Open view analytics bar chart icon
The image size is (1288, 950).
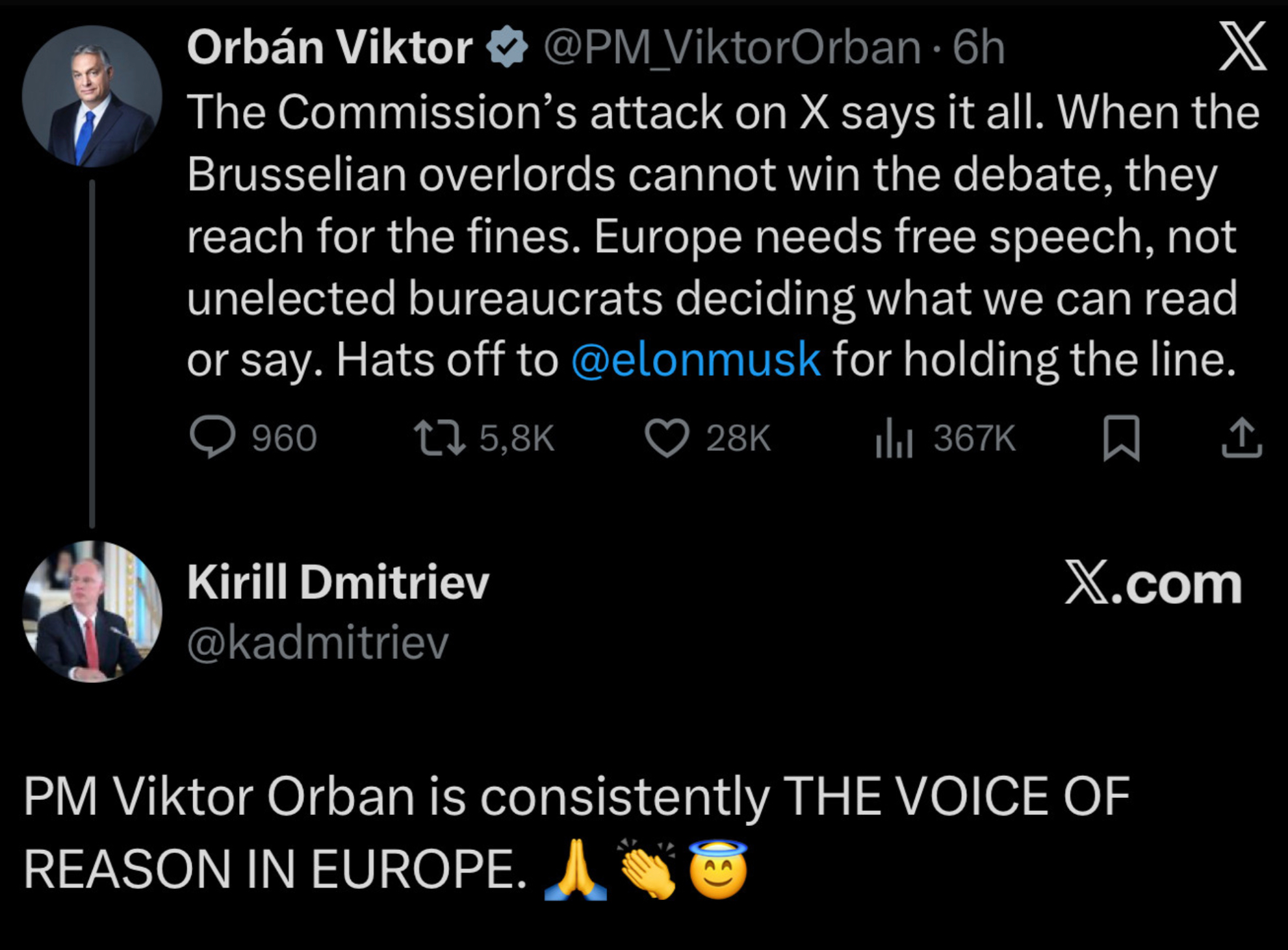tap(894, 439)
